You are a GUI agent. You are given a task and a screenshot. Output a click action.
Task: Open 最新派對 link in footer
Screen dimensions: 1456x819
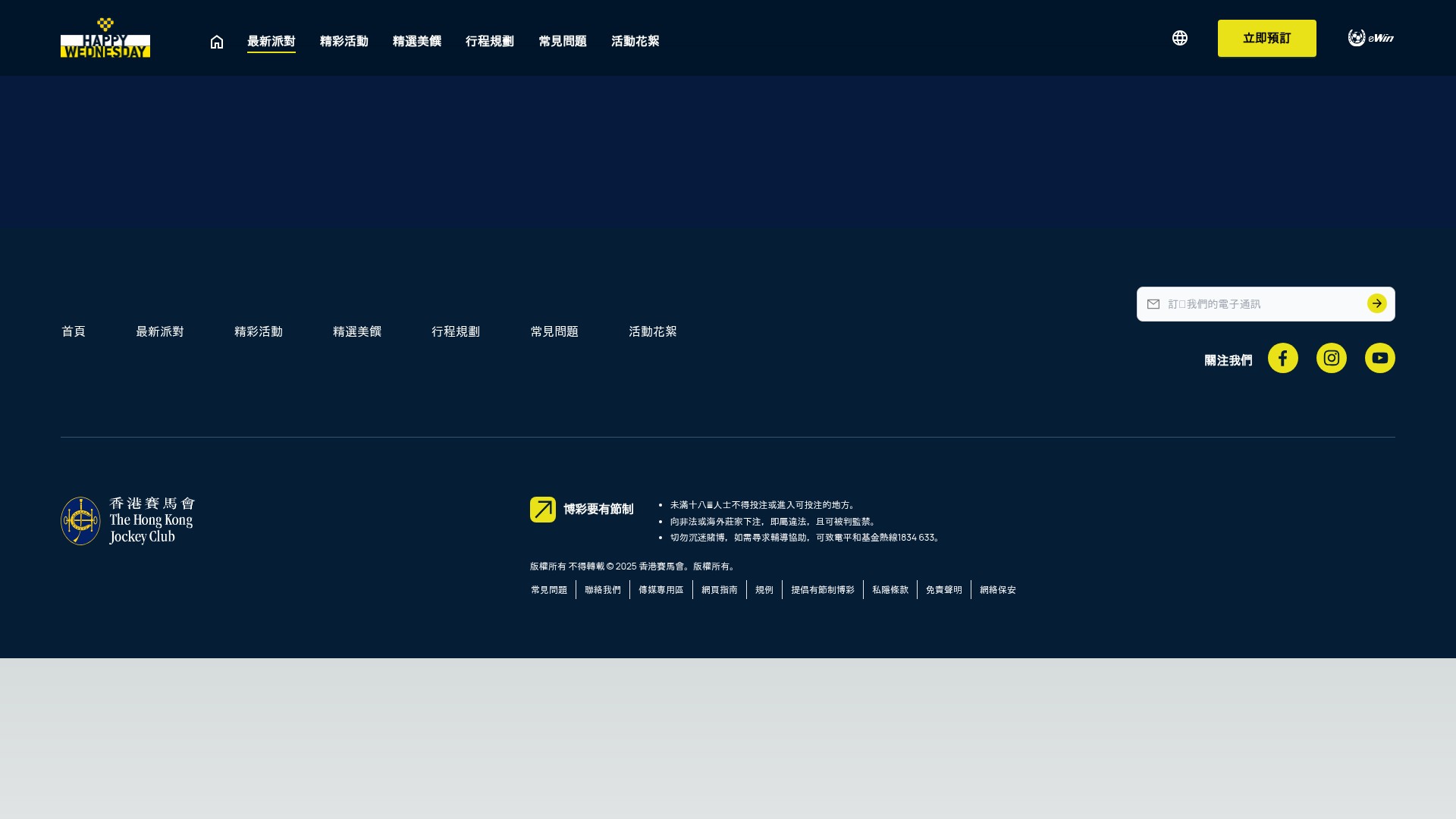160,331
